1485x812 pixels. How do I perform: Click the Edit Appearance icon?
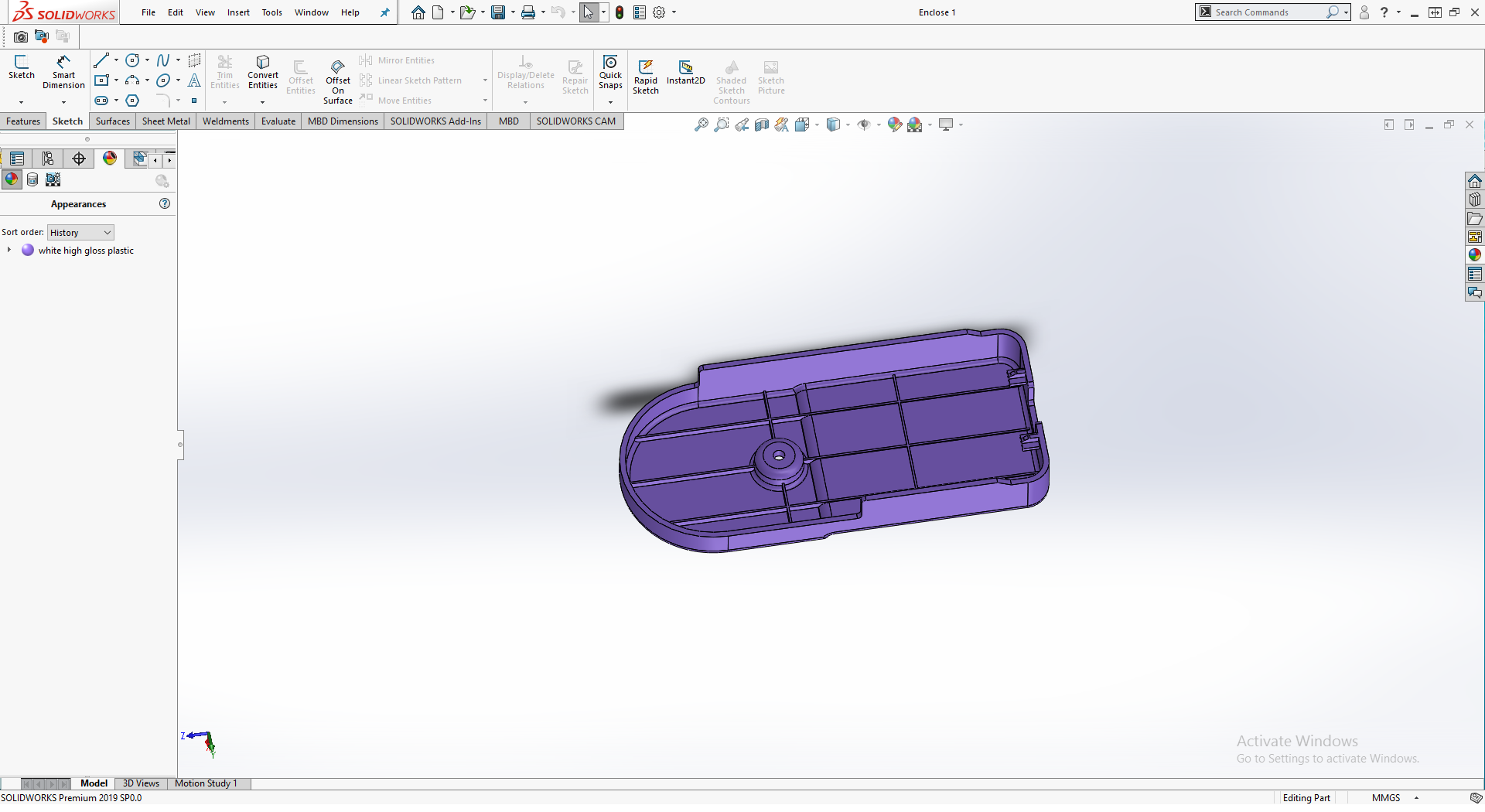tap(895, 125)
